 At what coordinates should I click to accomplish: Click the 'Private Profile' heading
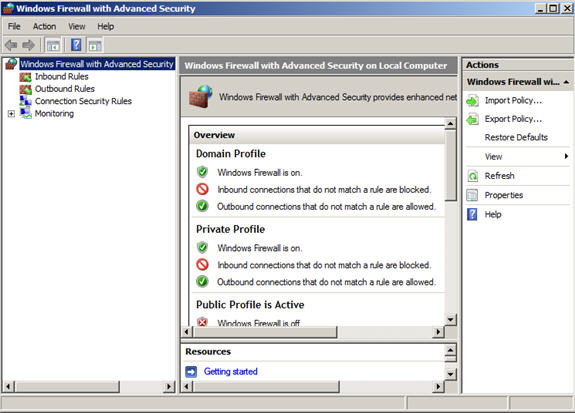pyautogui.click(x=230, y=229)
